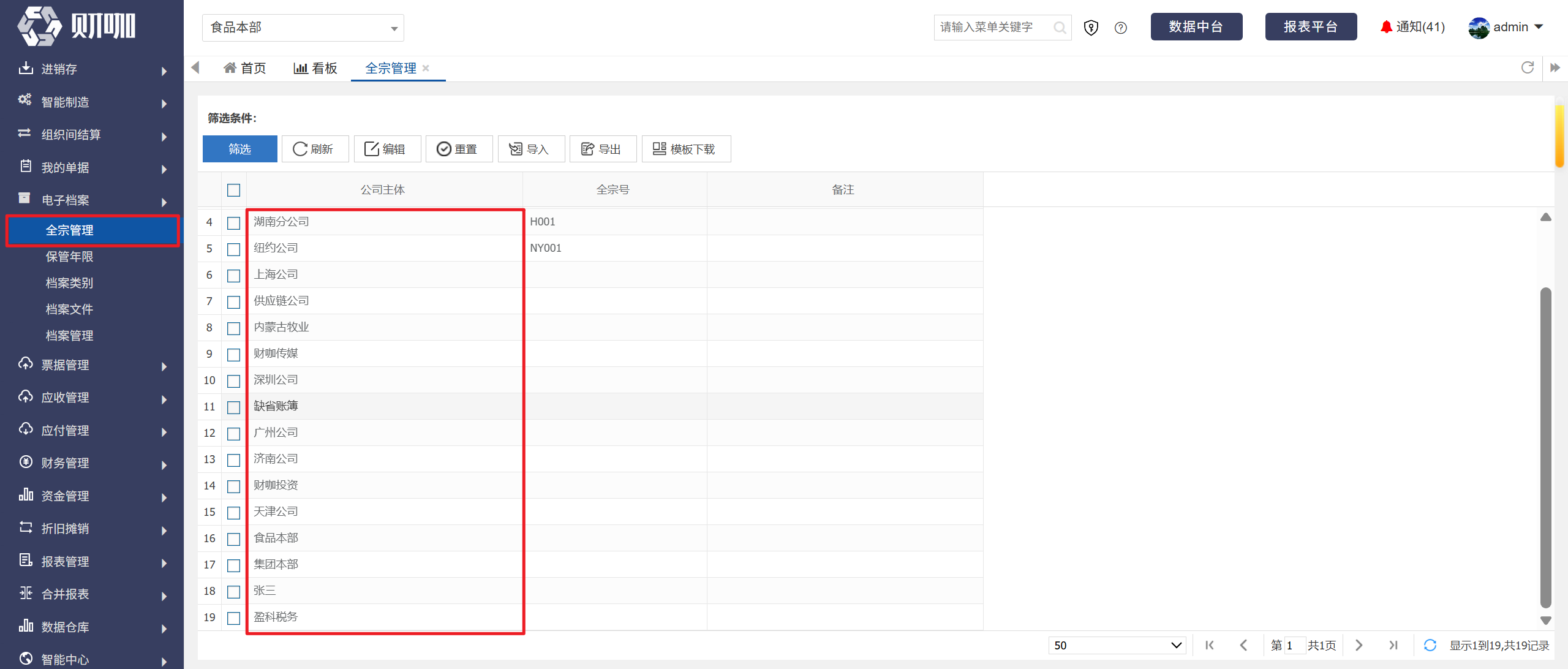Click the table vertical scrollbar thumb
Image resolution: width=1568 pixels, height=669 pixels.
tap(1545, 447)
